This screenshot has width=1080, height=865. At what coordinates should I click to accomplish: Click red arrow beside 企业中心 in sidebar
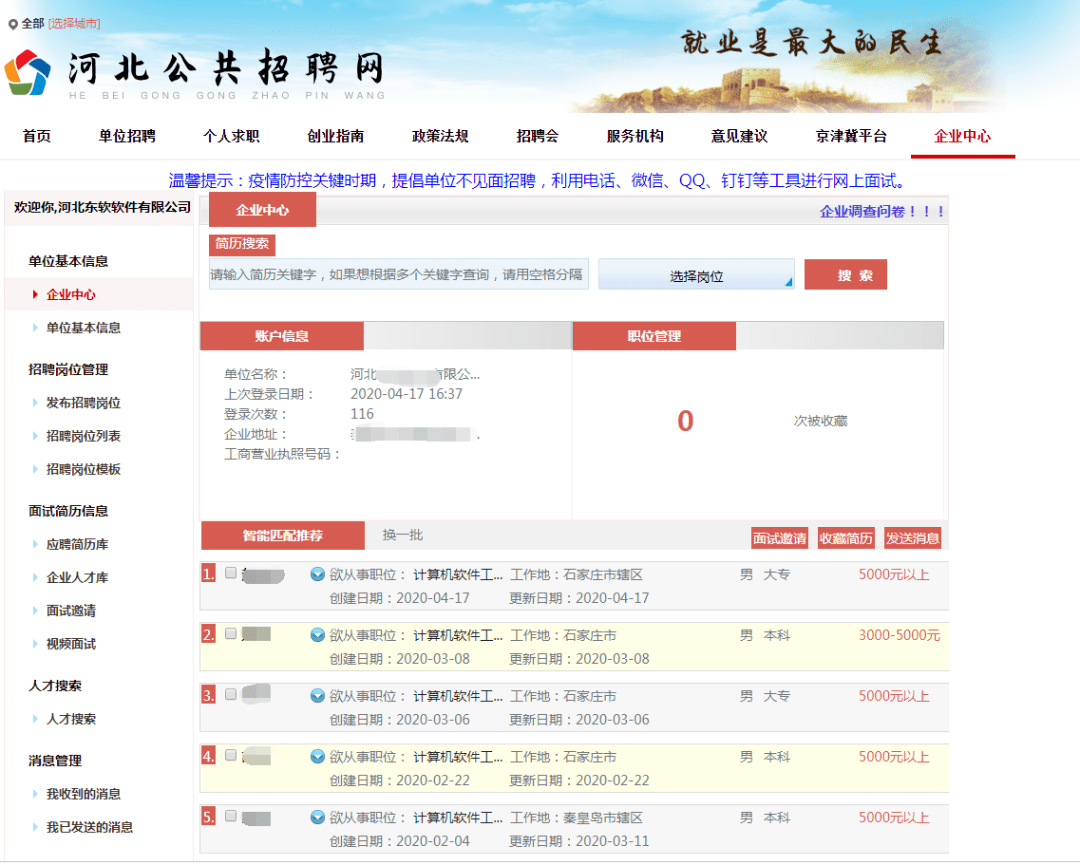[x=35, y=295]
